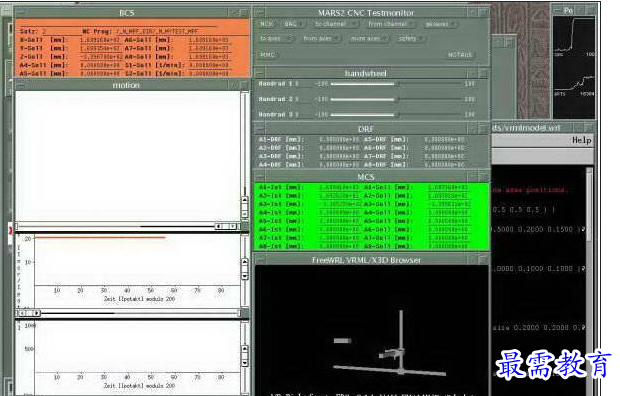The image size is (620, 396).
Task: Open the 'to channel' dropdown
Action: (335, 24)
